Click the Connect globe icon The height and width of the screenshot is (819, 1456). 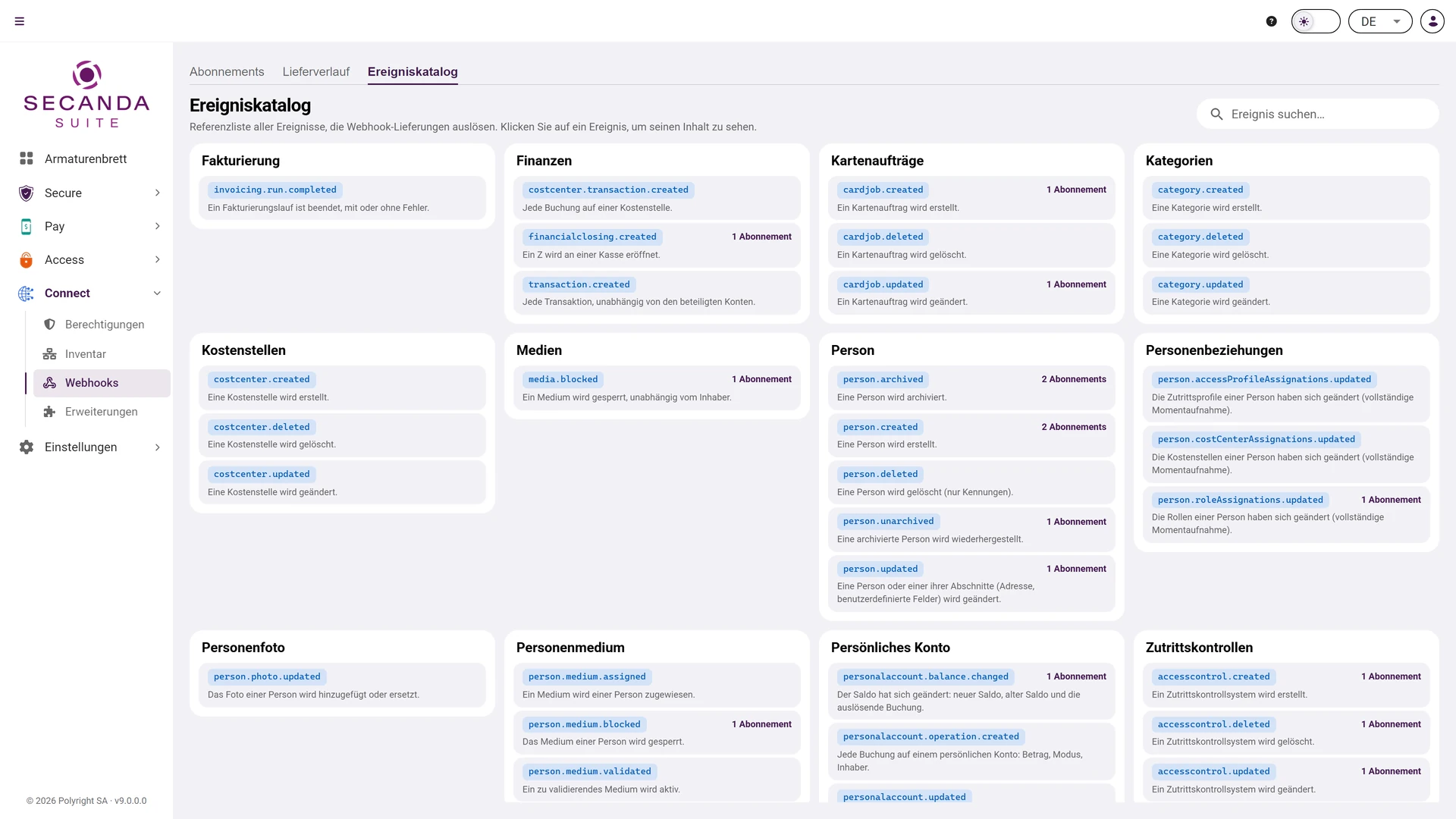(x=27, y=293)
